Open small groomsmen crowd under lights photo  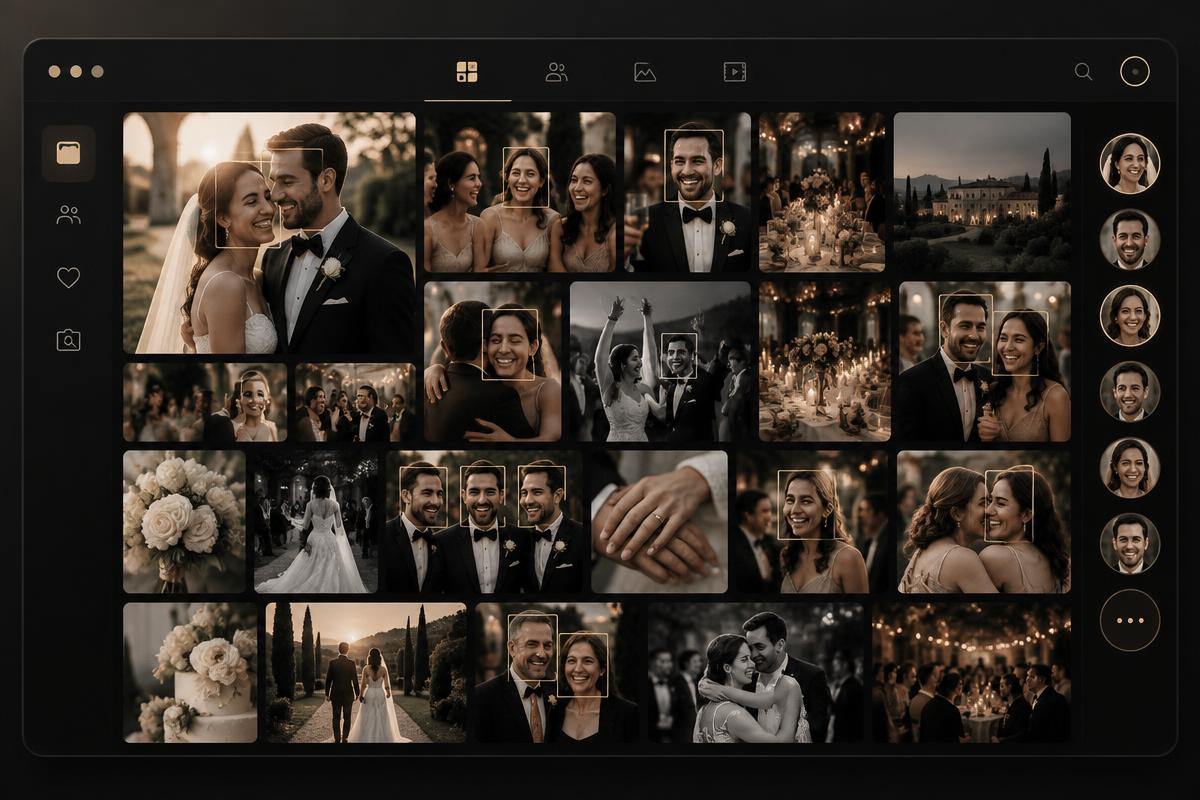355,402
